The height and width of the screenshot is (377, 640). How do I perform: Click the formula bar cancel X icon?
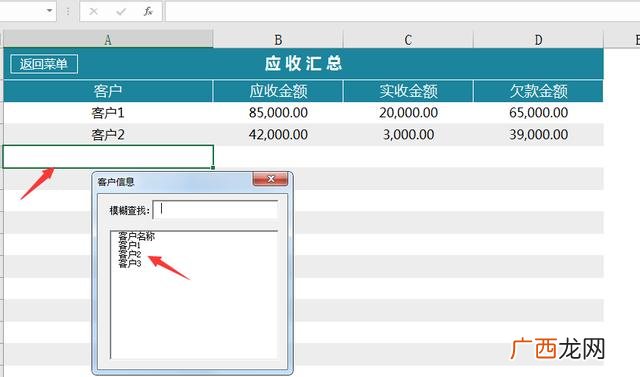(93, 11)
